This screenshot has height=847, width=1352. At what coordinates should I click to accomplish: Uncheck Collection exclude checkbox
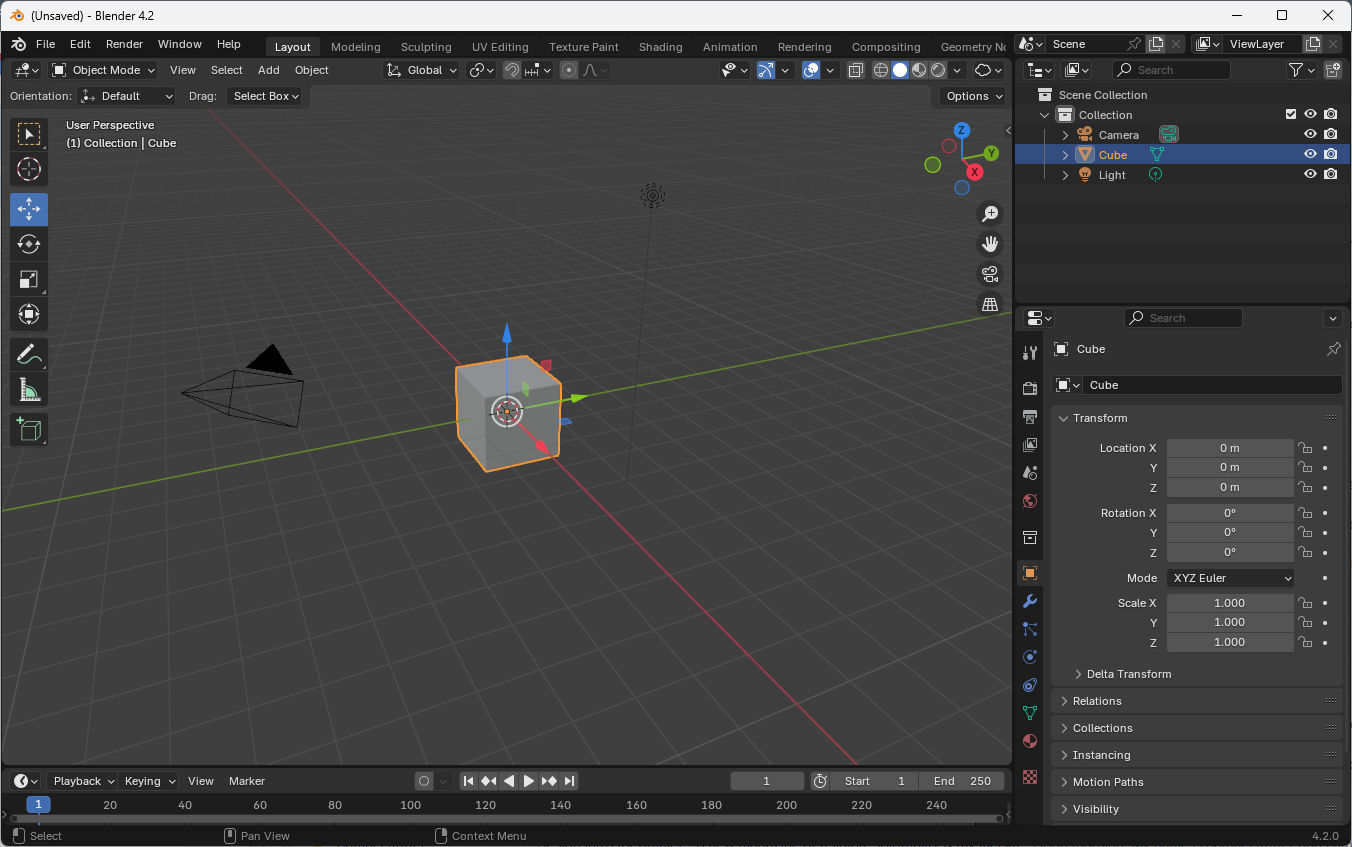point(1291,114)
